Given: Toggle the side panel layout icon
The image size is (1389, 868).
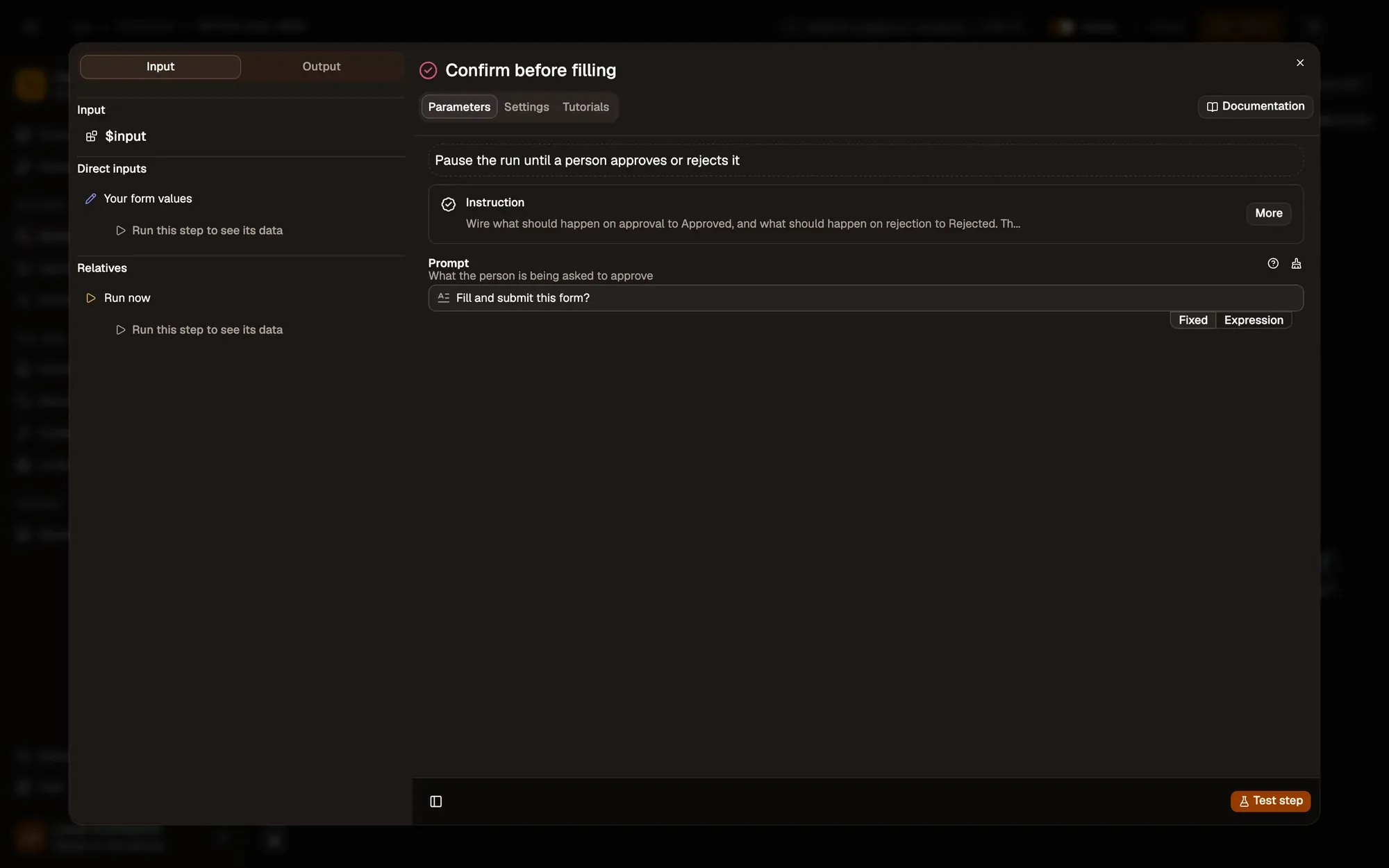Looking at the screenshot, I should [x=436, y=801].
